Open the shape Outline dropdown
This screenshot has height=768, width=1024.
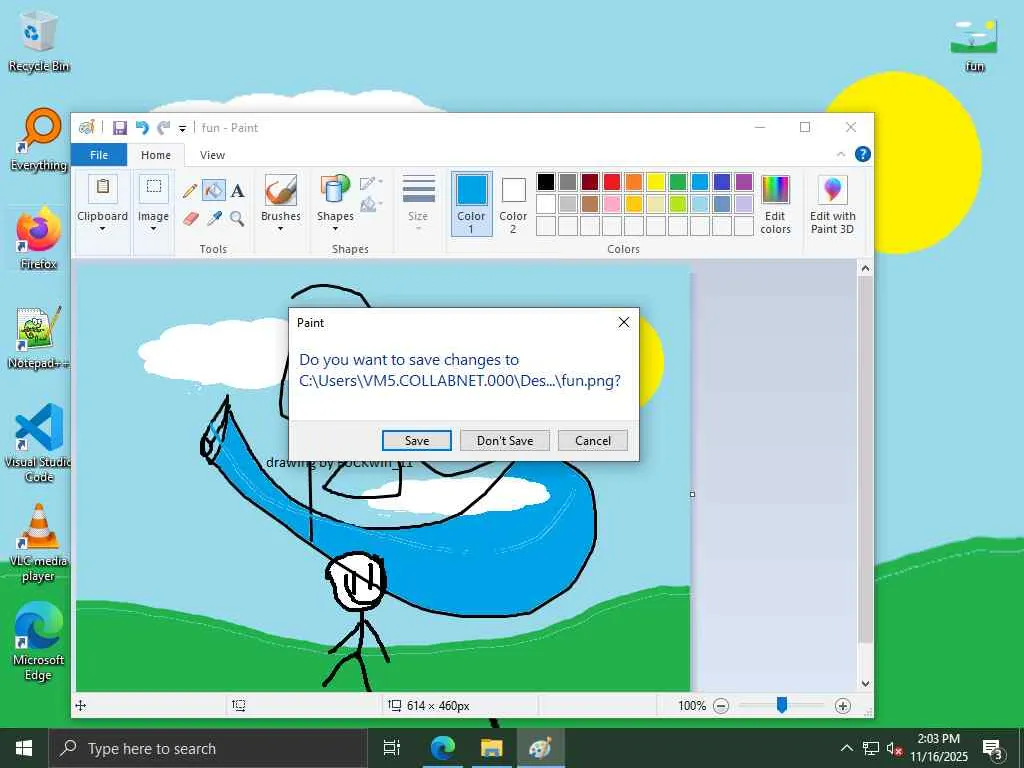point(371,184)
